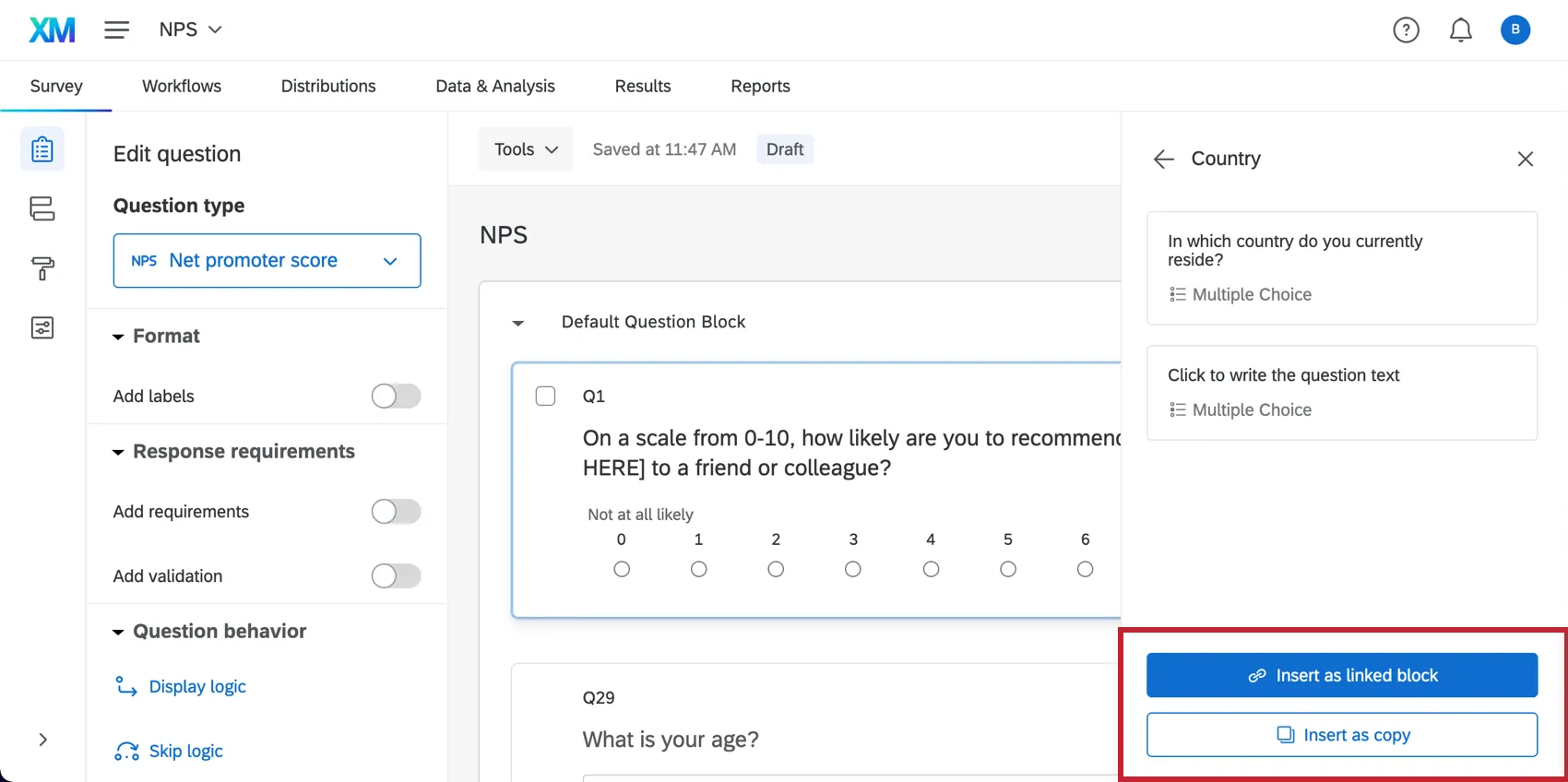Enable the Add labels toggle
Screen dimensions: 1568x782
point(396,397)
